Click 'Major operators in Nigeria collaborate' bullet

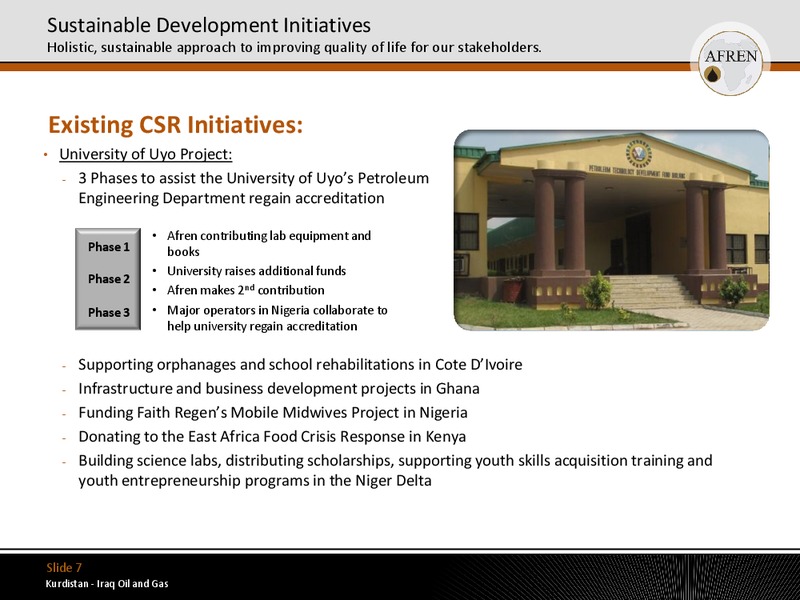(277, 318)
